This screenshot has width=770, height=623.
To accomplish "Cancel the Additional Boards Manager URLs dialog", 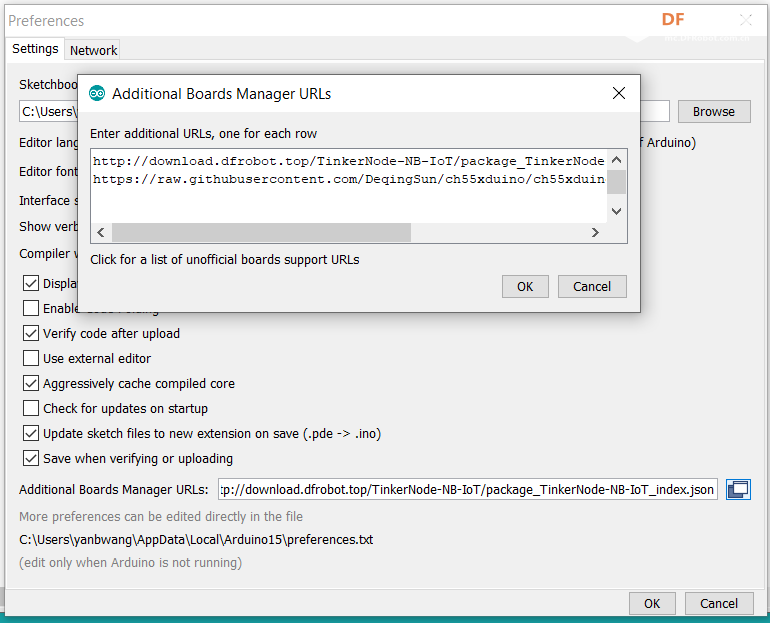I will point(592,286).
